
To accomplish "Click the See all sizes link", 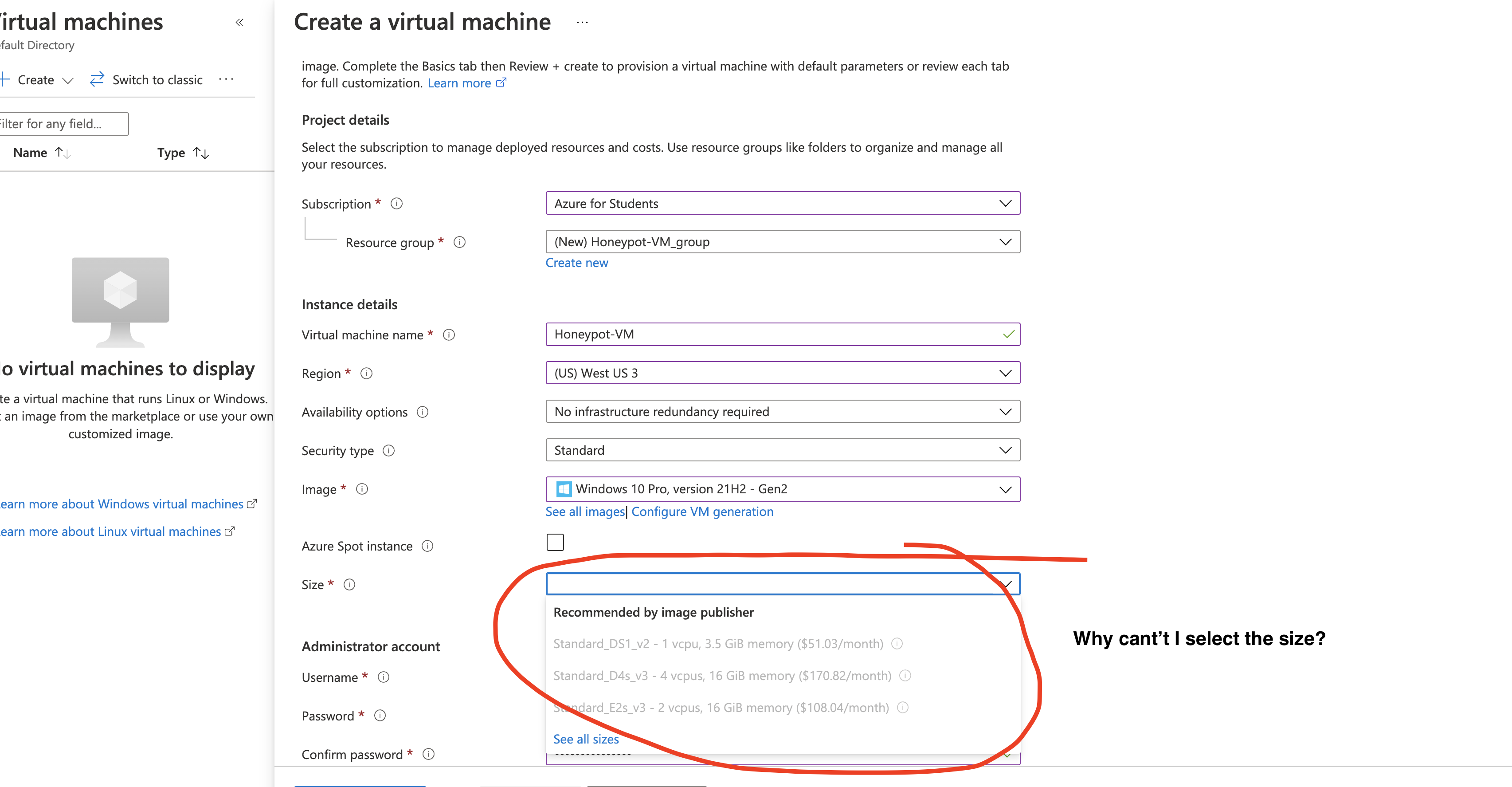I will coord(586,739).
